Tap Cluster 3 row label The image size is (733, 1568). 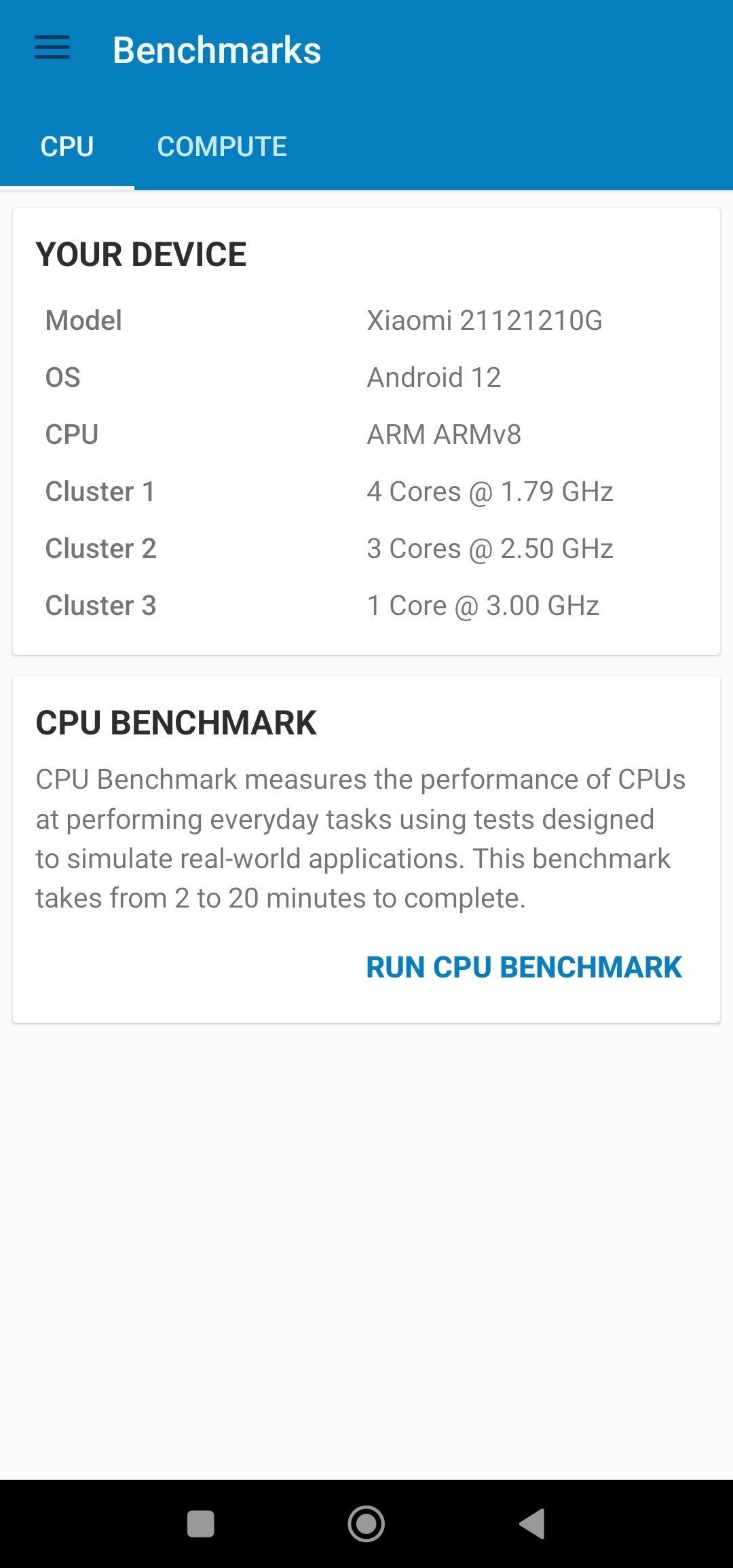pyautogui.click(x=101, y=605)
